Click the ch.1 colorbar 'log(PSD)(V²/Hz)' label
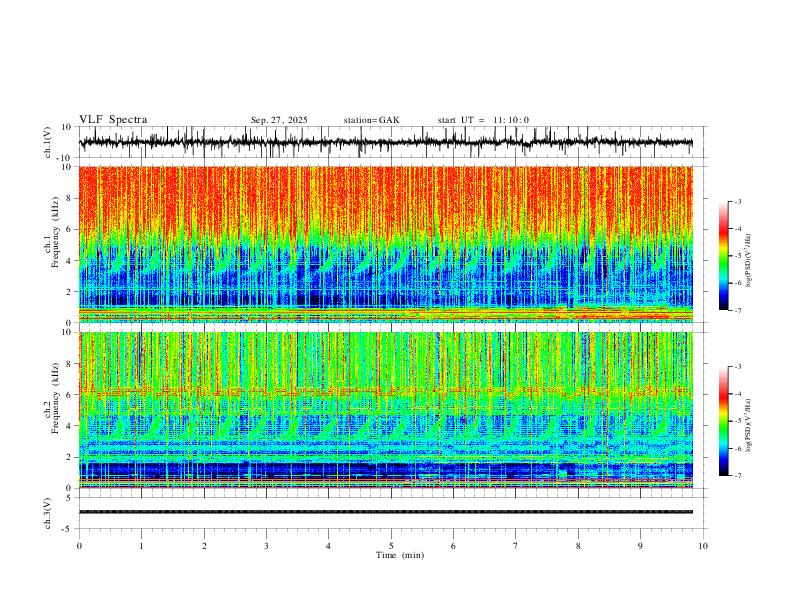The height and width of the screenshot is (612, 792). point(748,261)
